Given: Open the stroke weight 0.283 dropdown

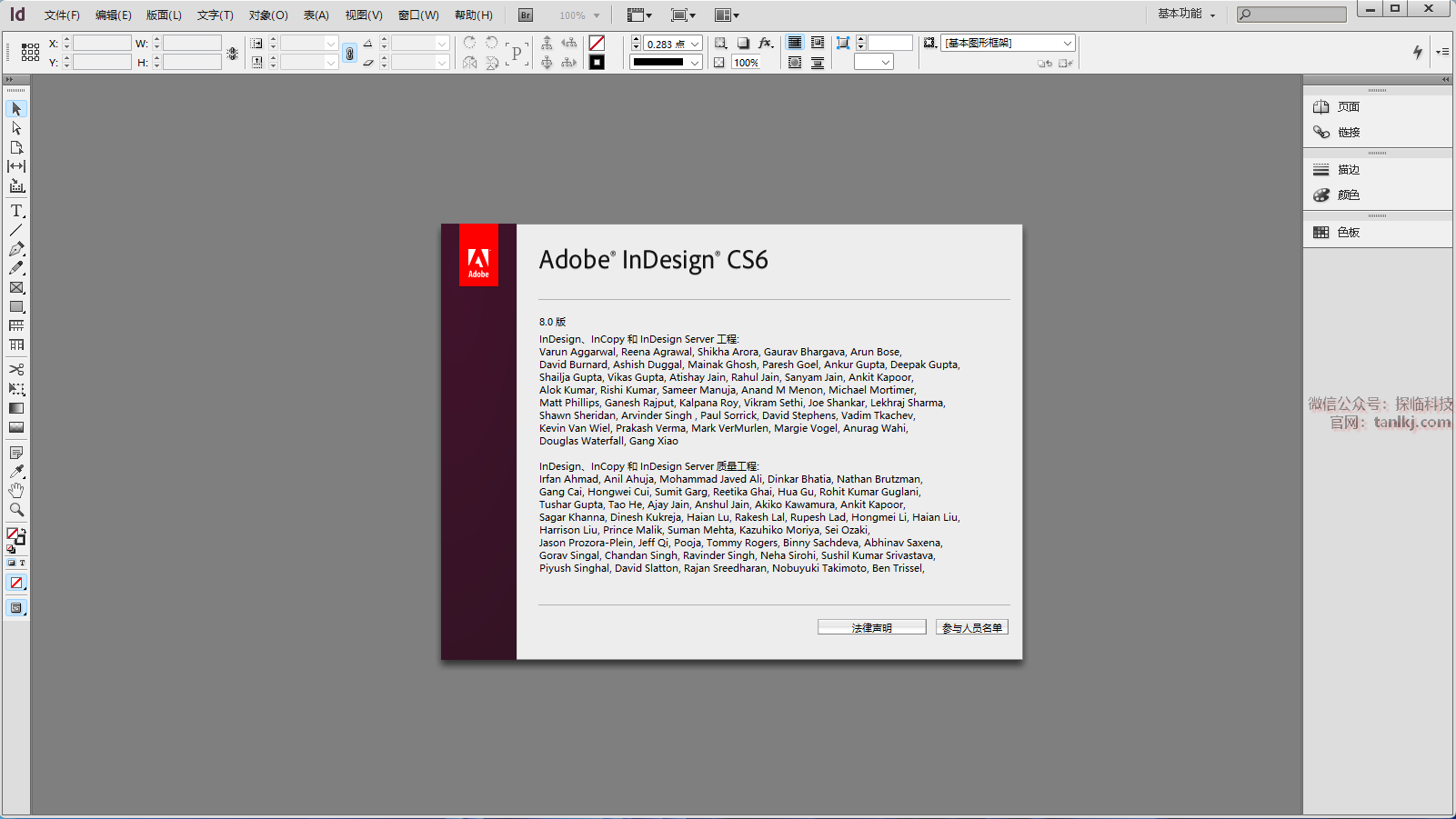Looking at the screenshot, I should (x=695, y=44).
